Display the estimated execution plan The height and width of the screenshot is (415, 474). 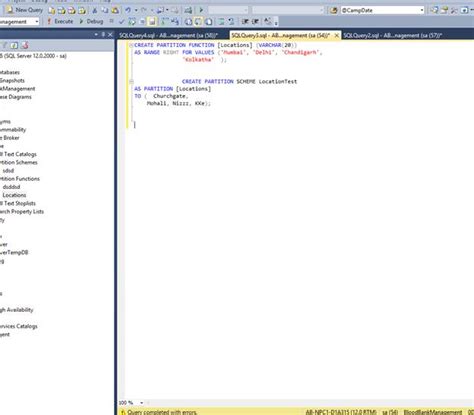[x=132, y=22]
